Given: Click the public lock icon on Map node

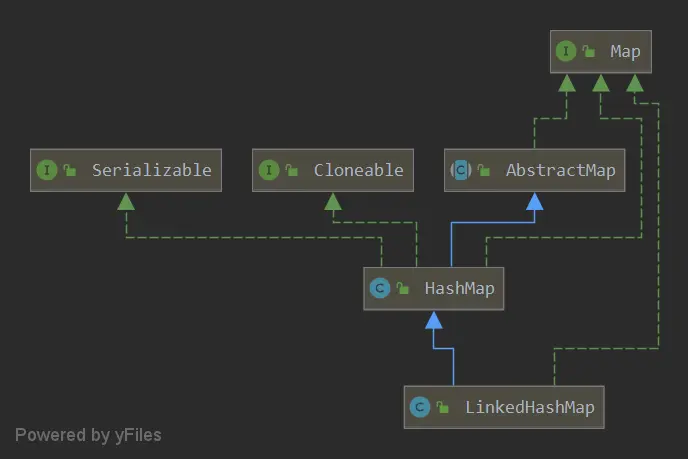Looking at the screenshot, I should coord(589,51).
